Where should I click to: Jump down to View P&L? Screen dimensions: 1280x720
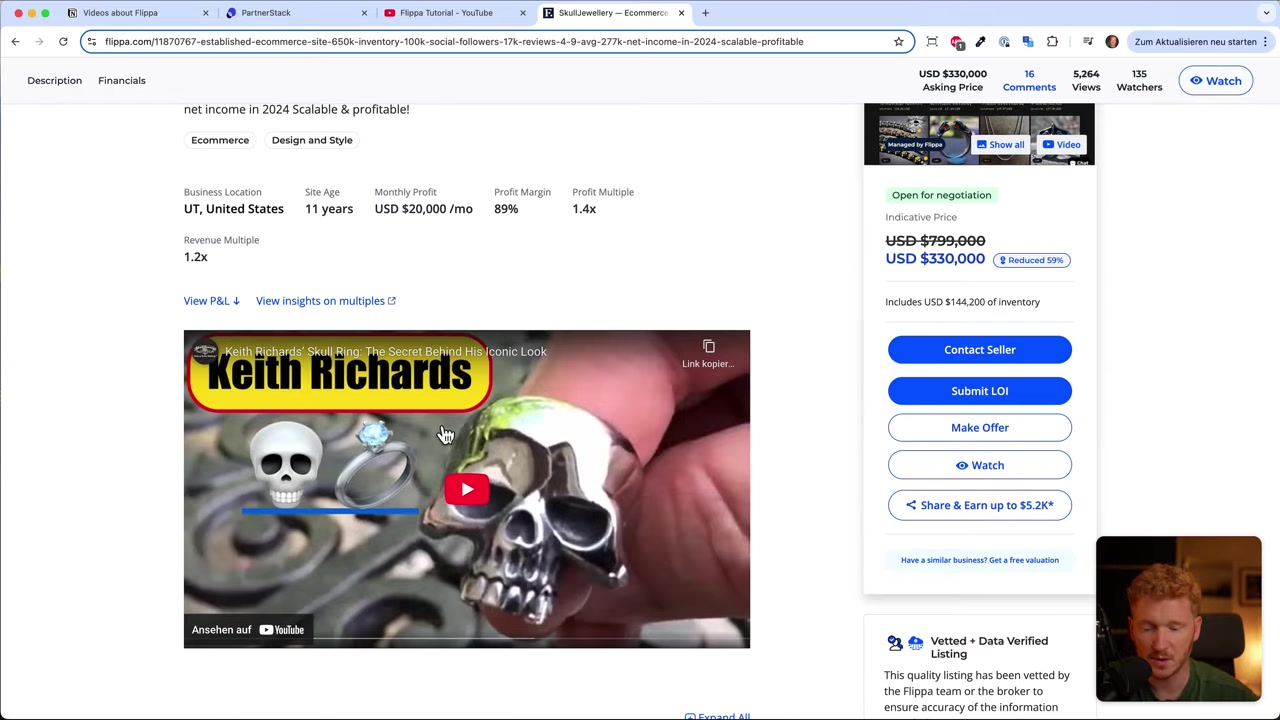211,301
